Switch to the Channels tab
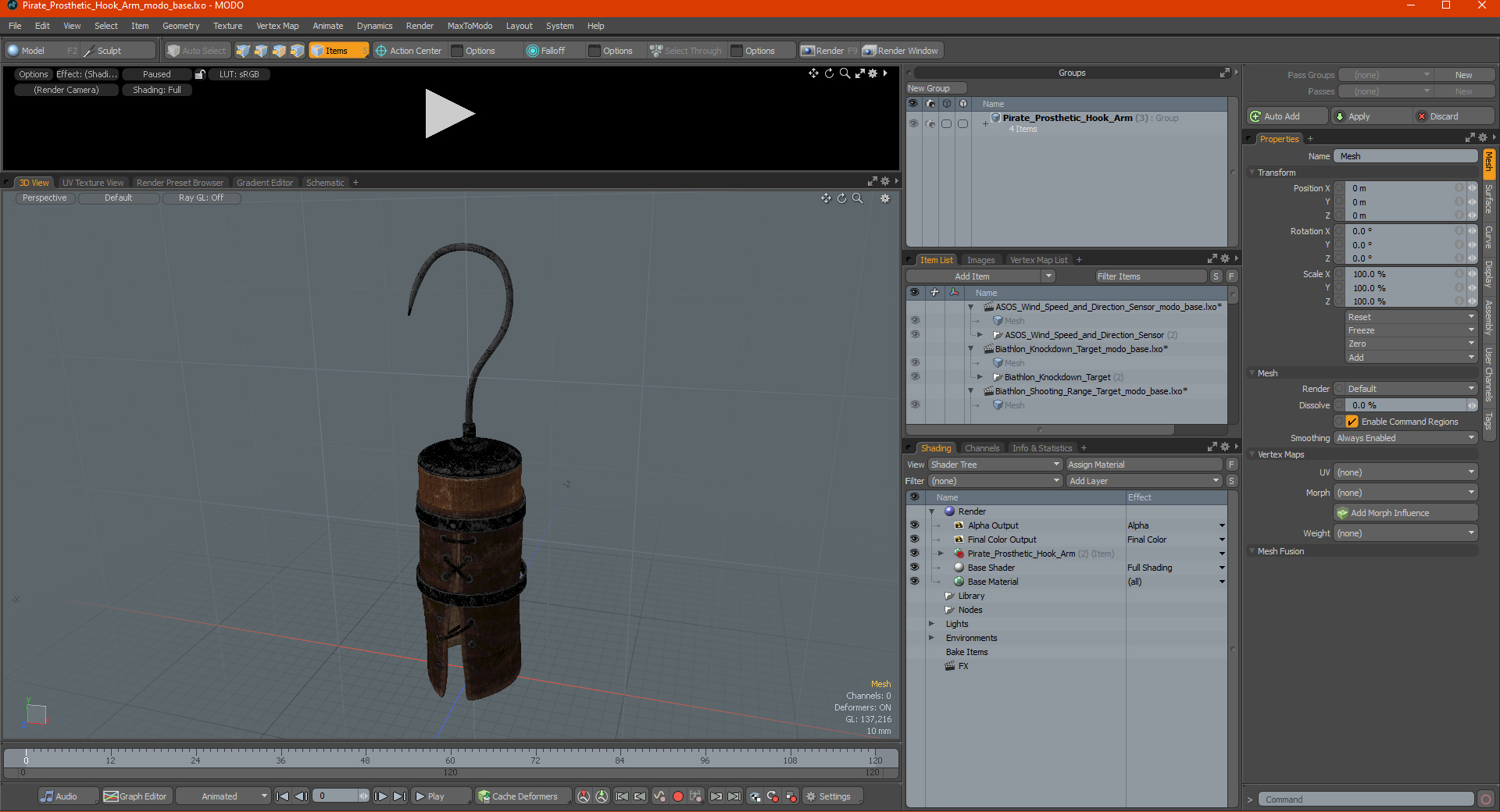Viewport: 1500px width, 812px height. tap(981, 448)
